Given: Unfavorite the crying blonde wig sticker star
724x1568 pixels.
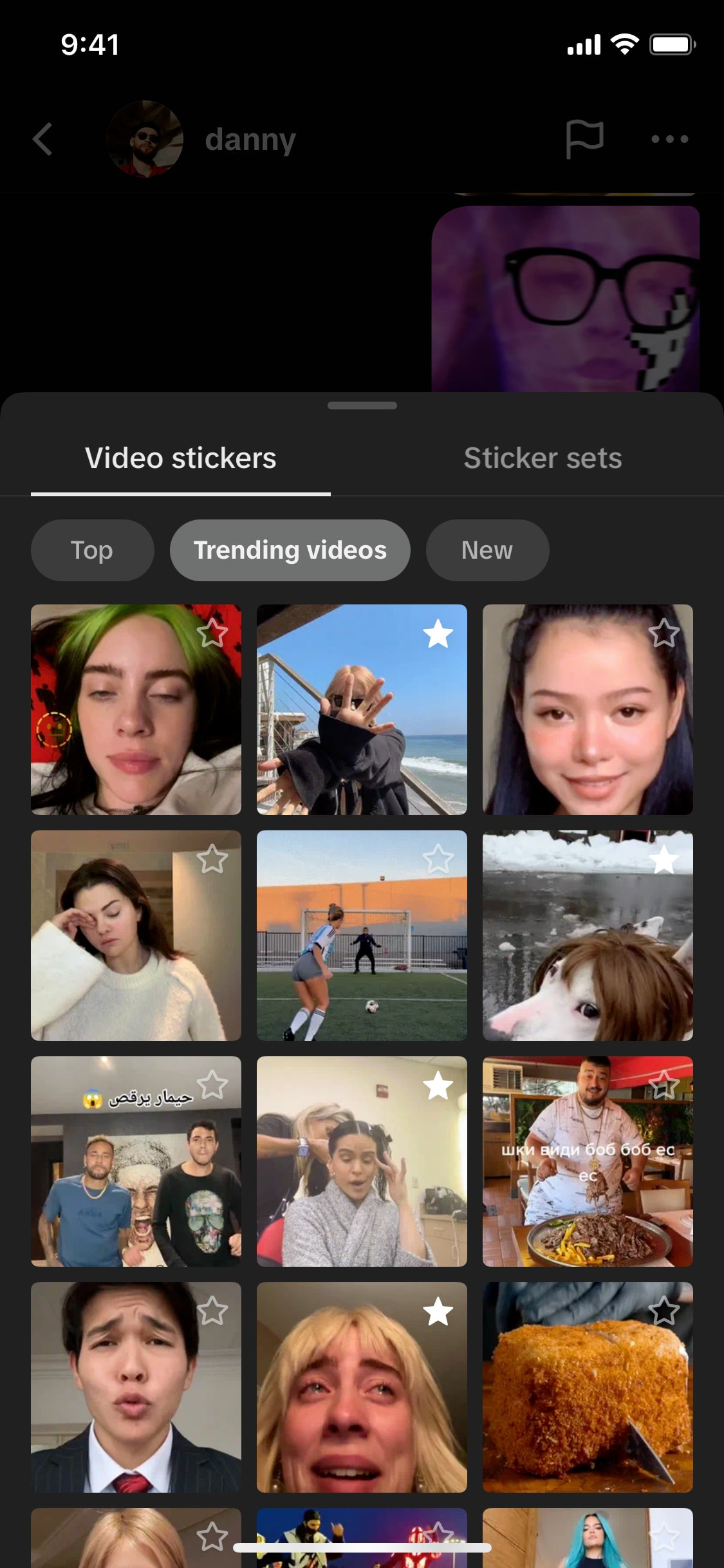Looking at the screenshot, I should (x=438, y=1311).
